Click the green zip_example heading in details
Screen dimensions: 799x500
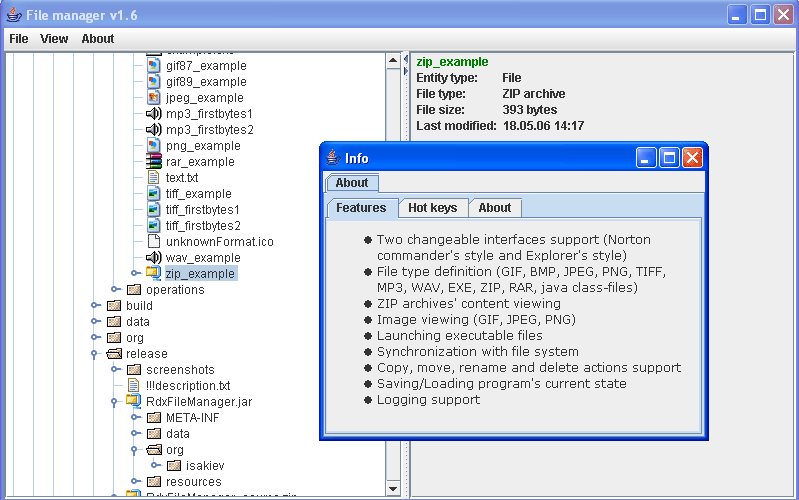[452, 62]
